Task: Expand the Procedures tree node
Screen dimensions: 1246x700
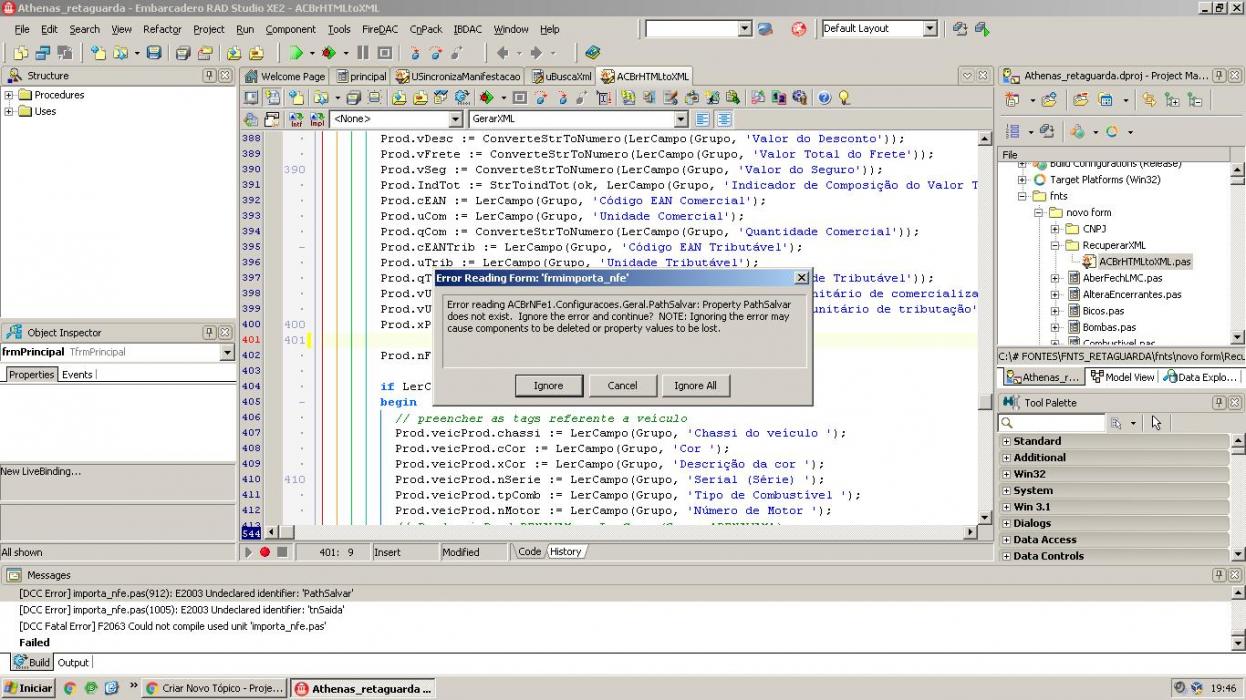Action: pyautogui.click(x=9, y=95)
